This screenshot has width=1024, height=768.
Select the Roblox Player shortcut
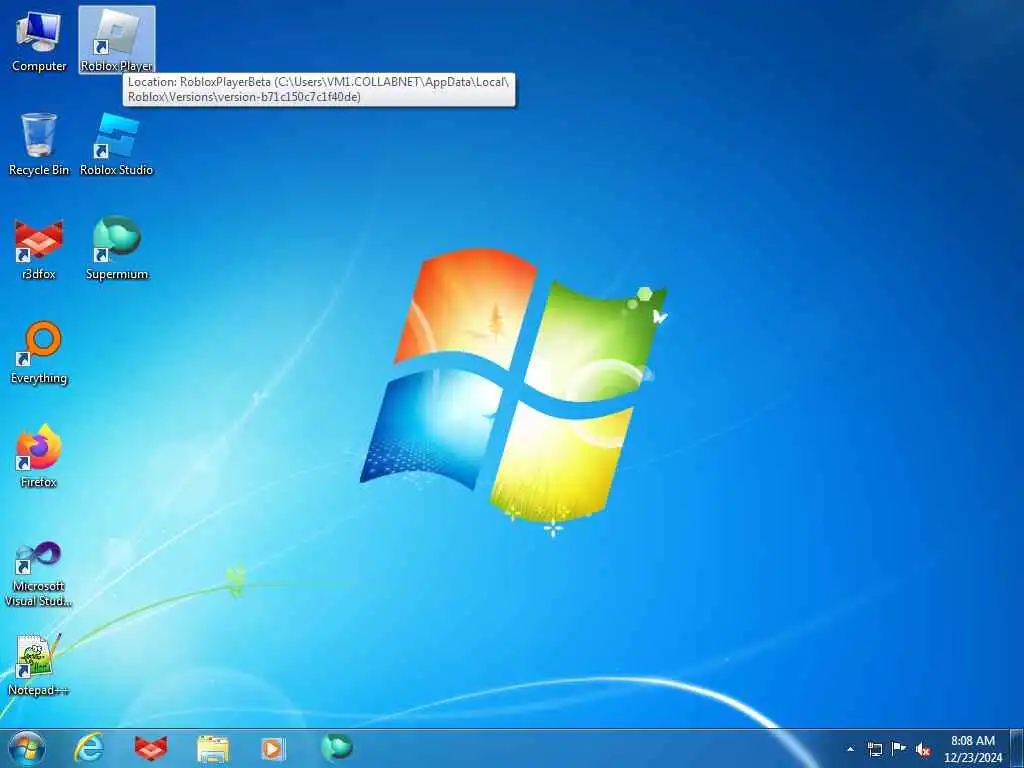coord(117,40)
